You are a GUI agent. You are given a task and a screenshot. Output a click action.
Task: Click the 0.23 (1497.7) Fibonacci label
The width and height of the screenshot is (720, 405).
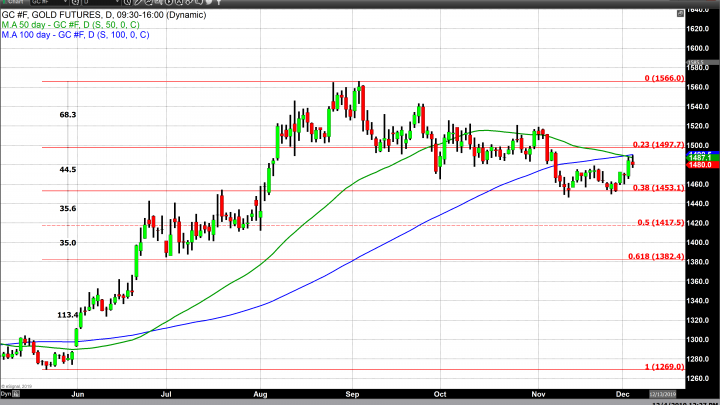click(658, 144)
